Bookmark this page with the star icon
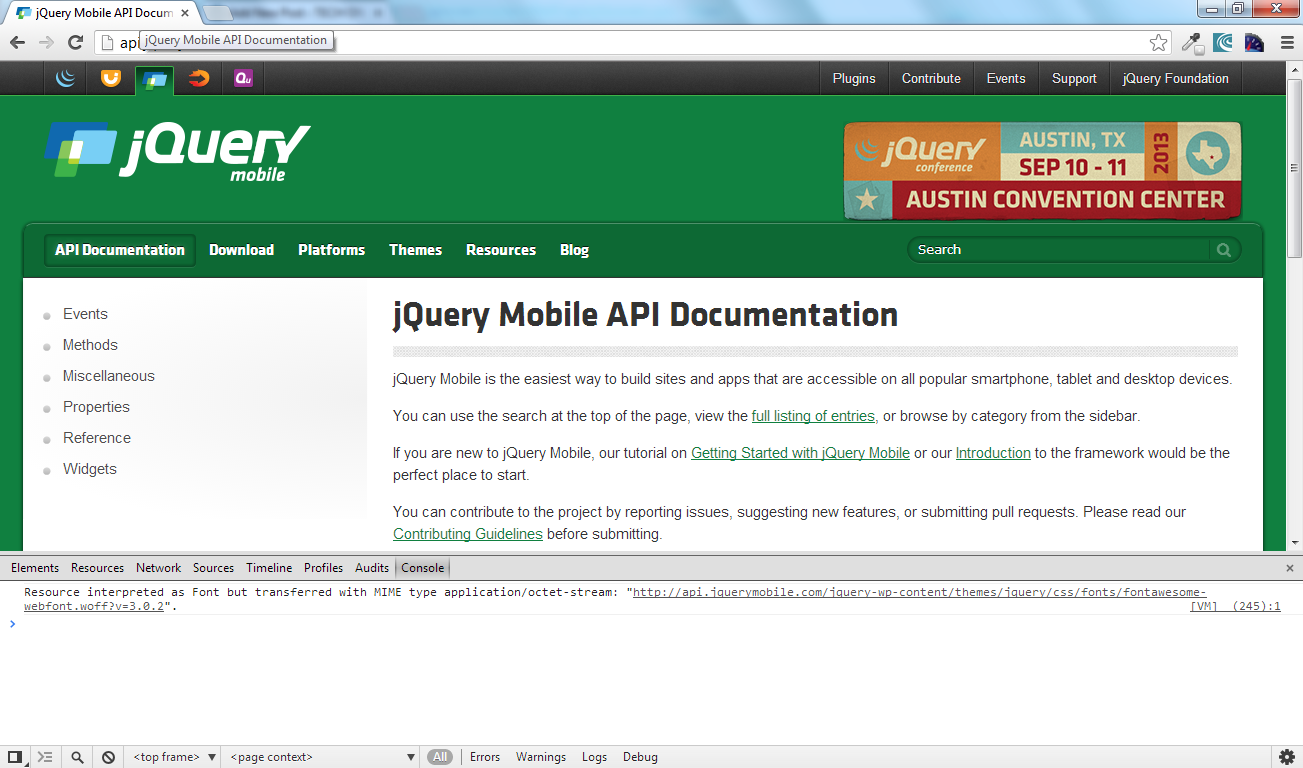 [x=1158, y=42]
